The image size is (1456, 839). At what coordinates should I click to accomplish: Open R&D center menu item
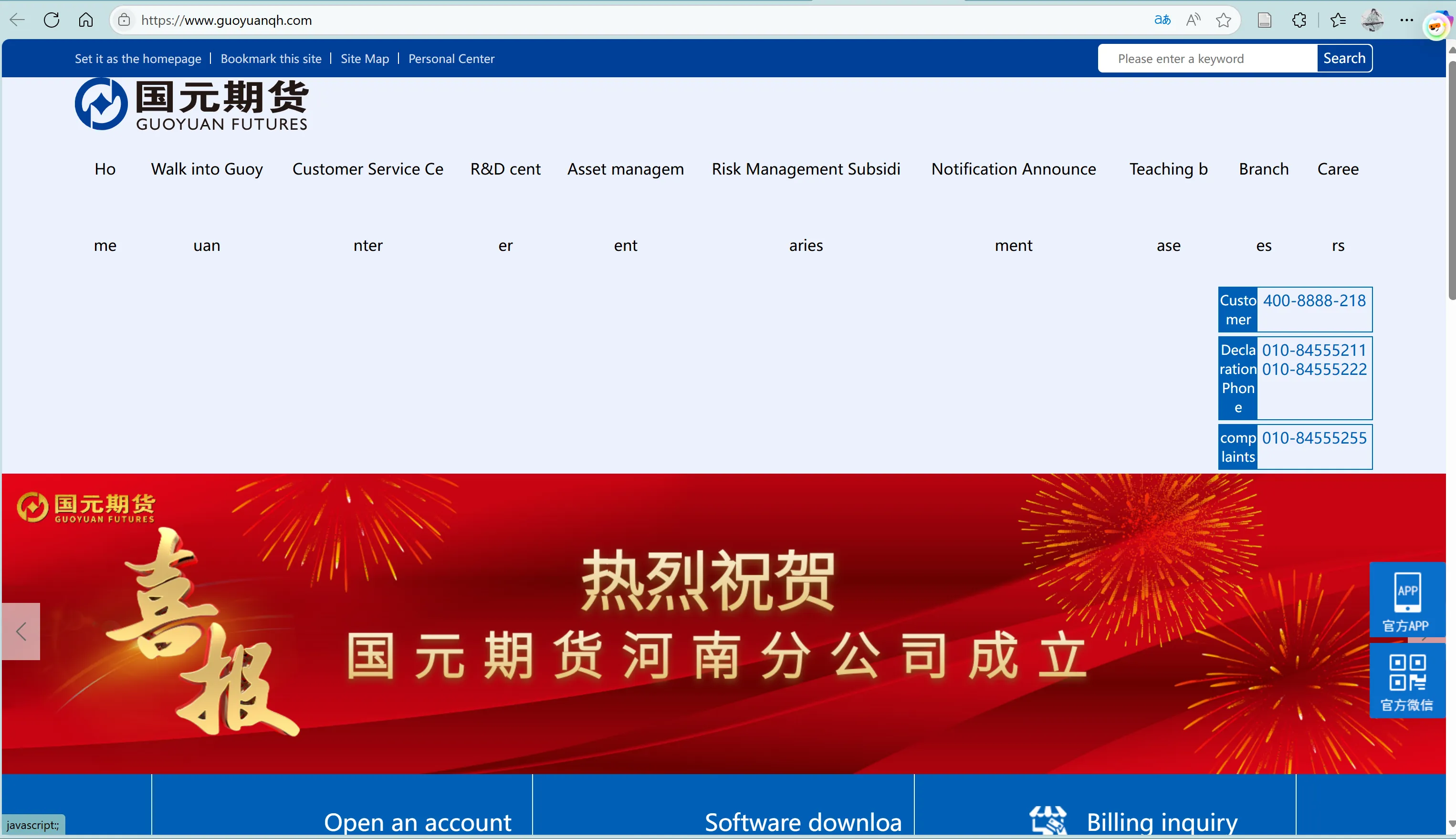(x=505, y=207)
